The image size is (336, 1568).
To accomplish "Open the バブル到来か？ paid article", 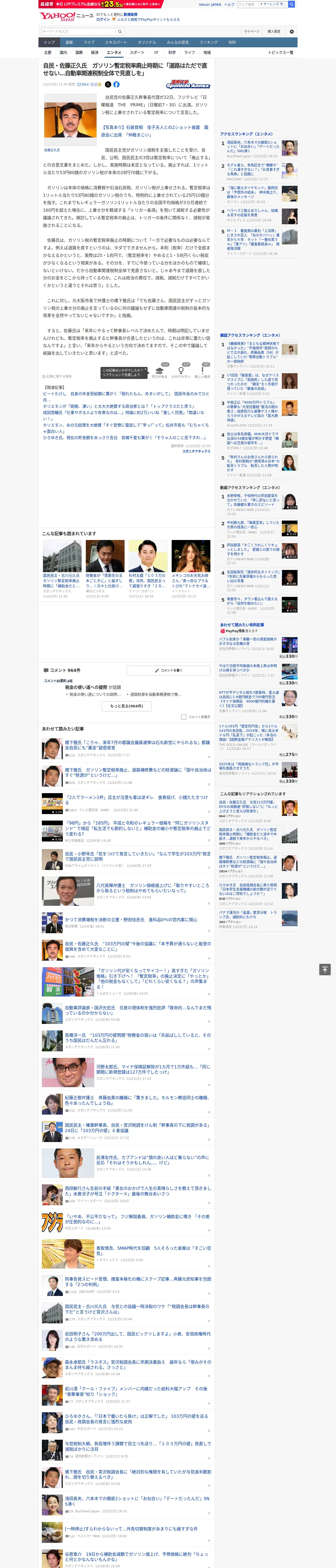I will (x=259, y=647).
